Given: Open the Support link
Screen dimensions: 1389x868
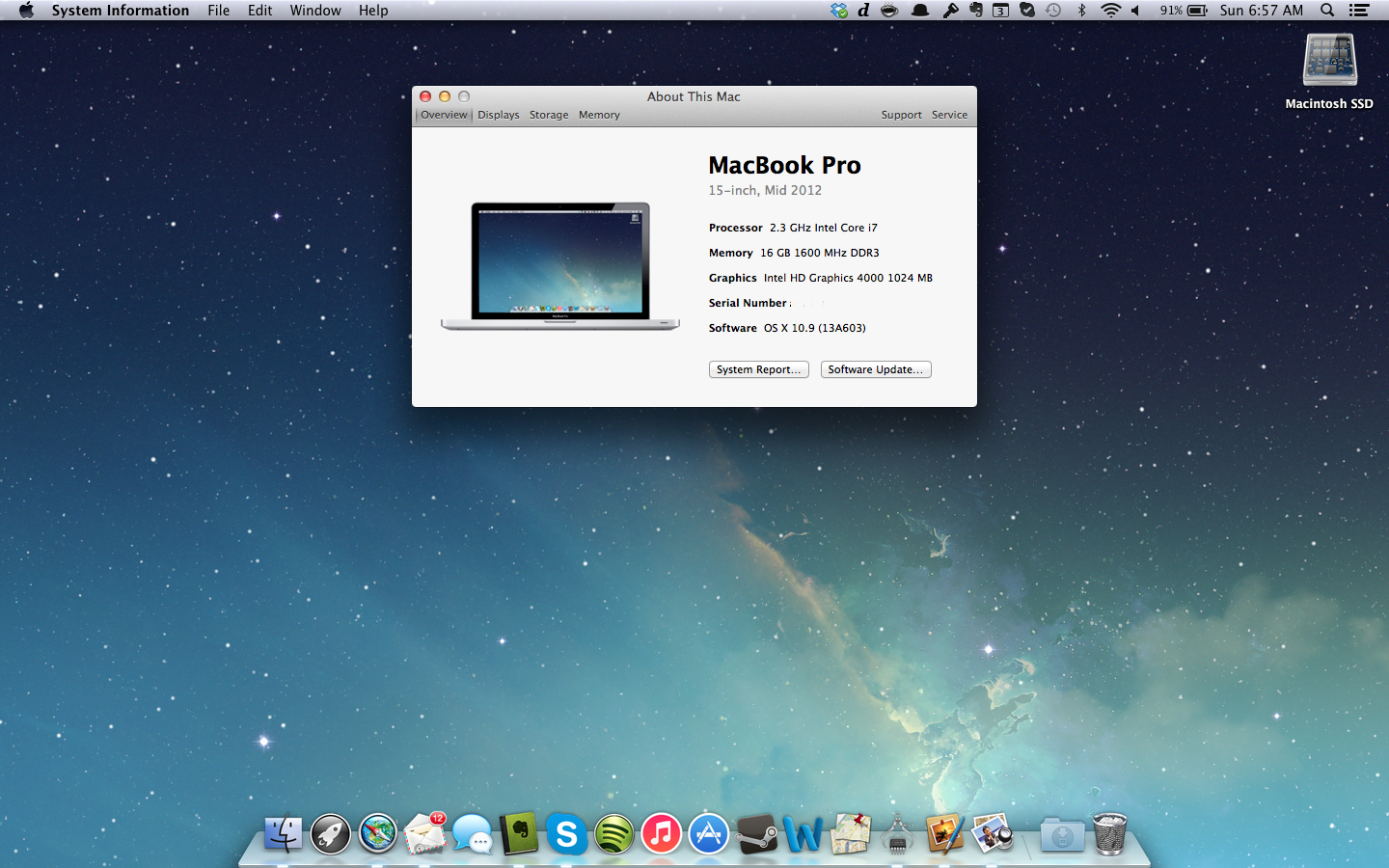Looking at the screenshot, I should pos(901,115).
